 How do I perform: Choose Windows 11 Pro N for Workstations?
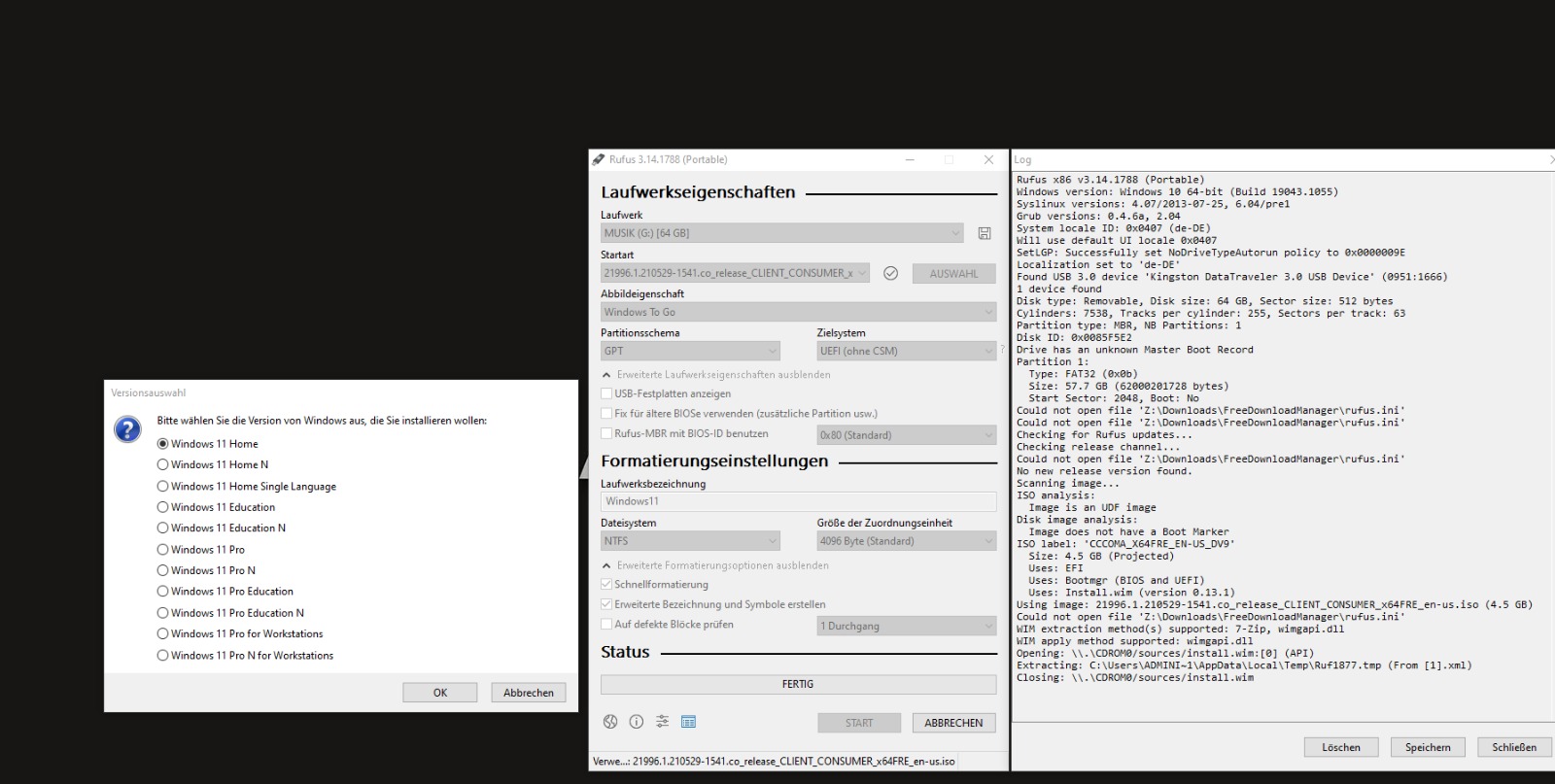tap(245, 656)
